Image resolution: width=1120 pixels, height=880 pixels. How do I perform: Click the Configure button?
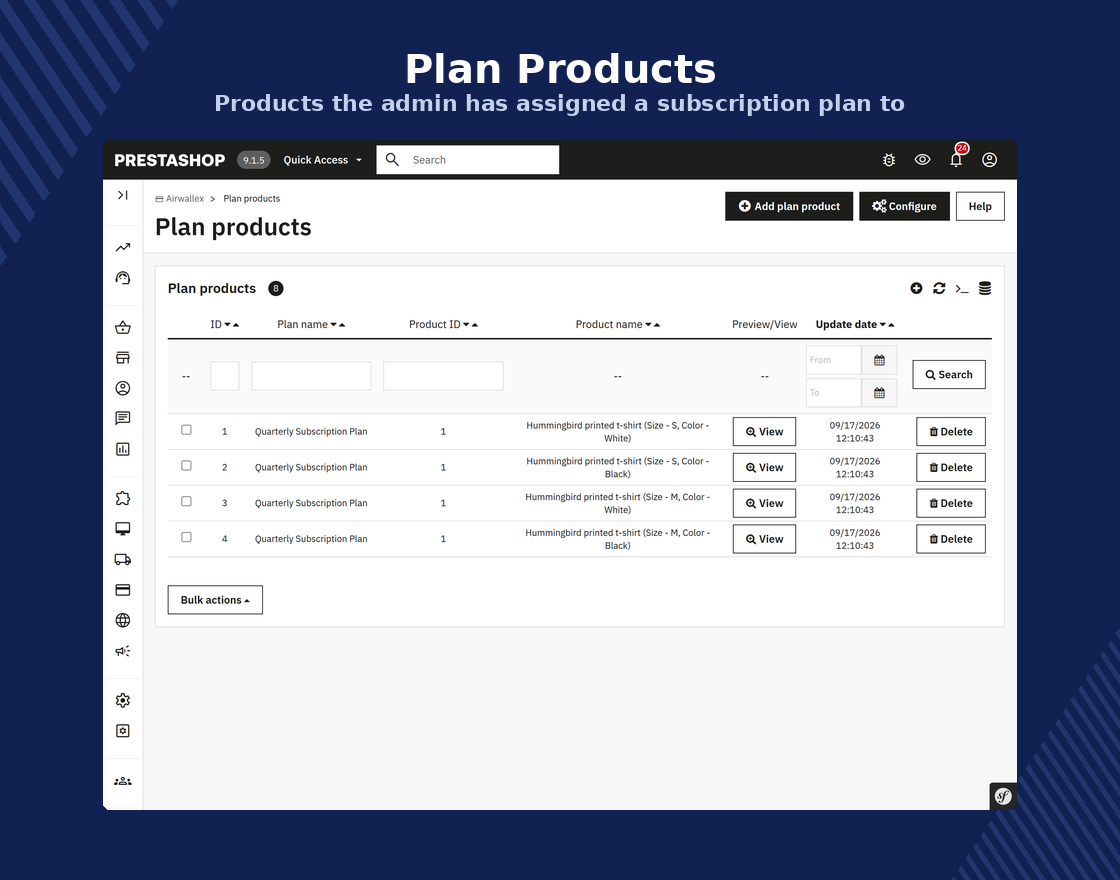click(904, 206)
